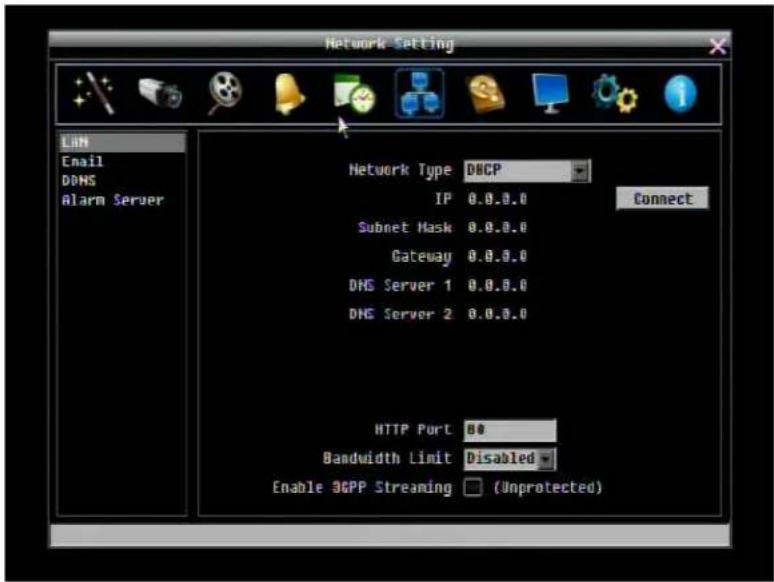Image resolution: width=774 pixels, height=582 pixels.
Task: Select Alarm Server in the left menu
Action: [113, 200]
